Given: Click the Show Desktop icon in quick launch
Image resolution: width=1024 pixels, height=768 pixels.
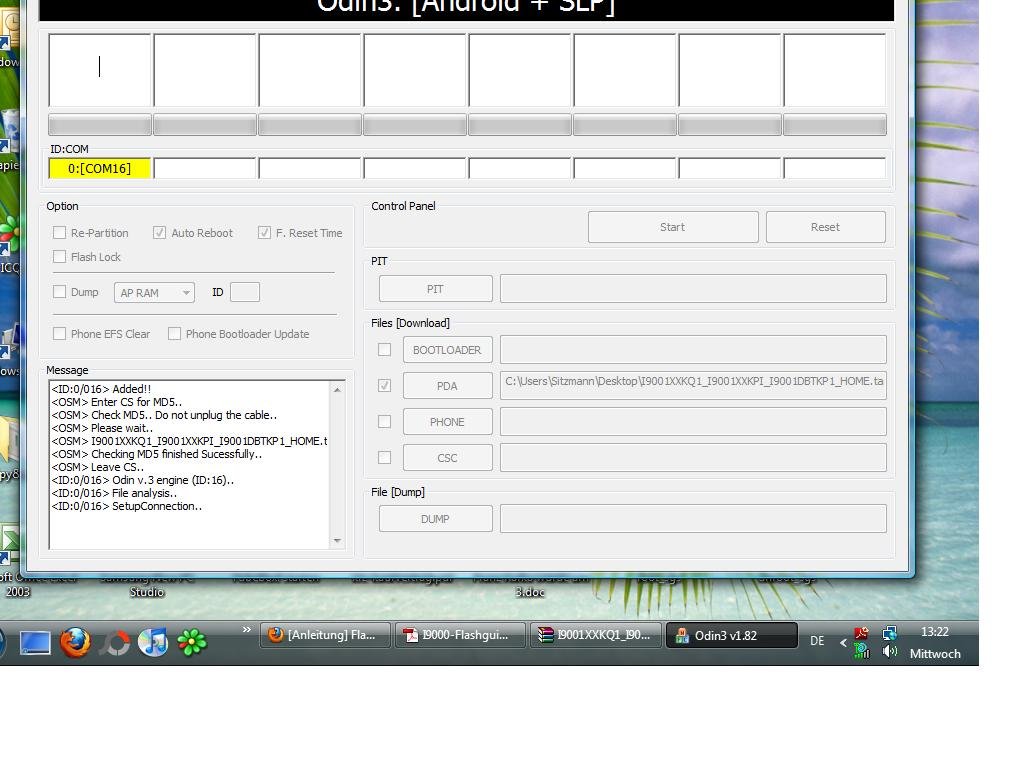Looking at the screenshot, I should (x=35, y=643).
